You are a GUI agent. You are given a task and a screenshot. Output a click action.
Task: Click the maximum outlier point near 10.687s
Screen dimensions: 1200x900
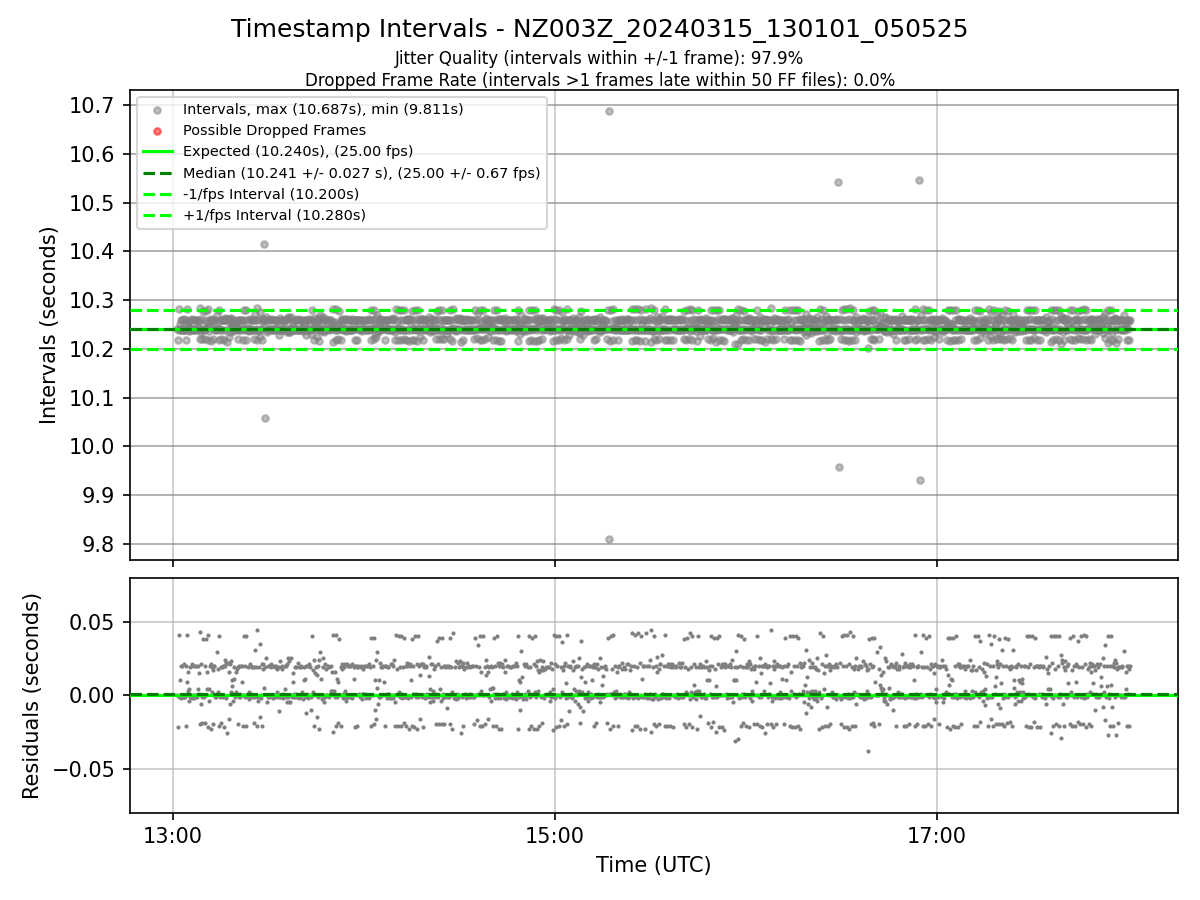(x=609, y=111)
